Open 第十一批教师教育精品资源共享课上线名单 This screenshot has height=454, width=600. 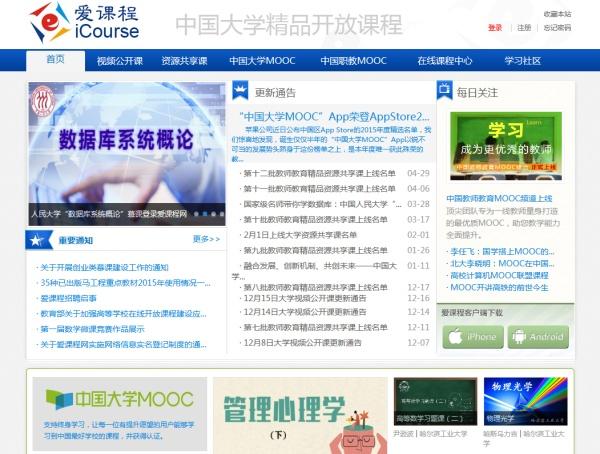(320, 189)
